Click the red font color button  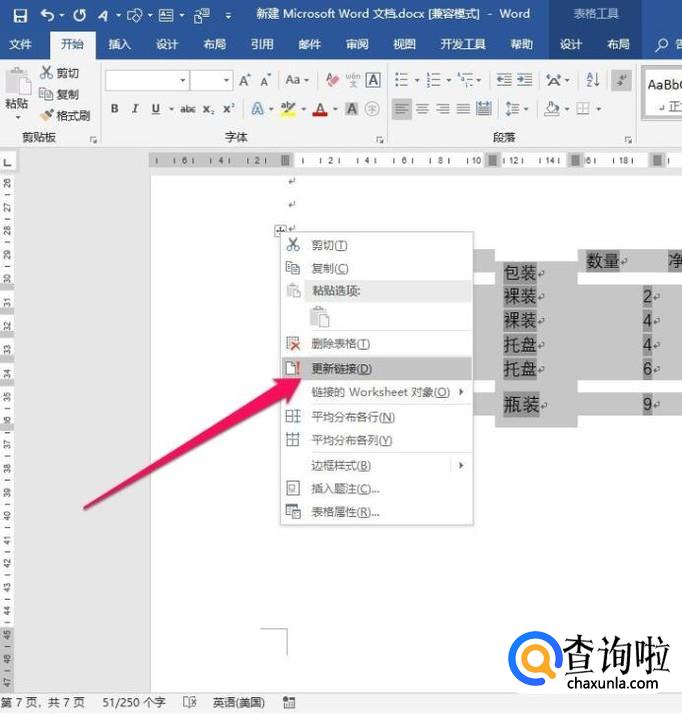[x=320, y=109]
